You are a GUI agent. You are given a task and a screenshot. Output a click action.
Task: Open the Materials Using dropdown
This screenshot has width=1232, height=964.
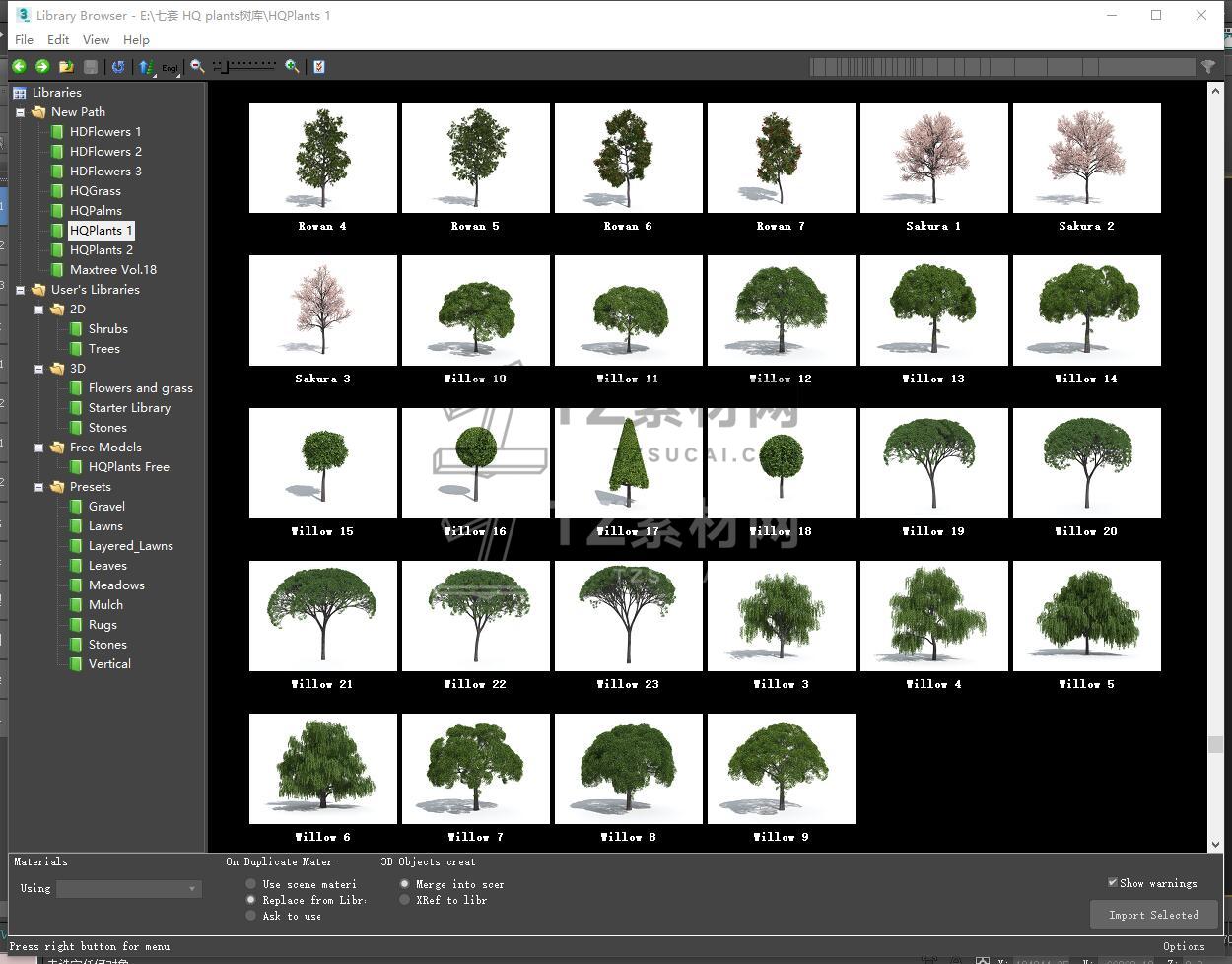[x=129, y=889]
